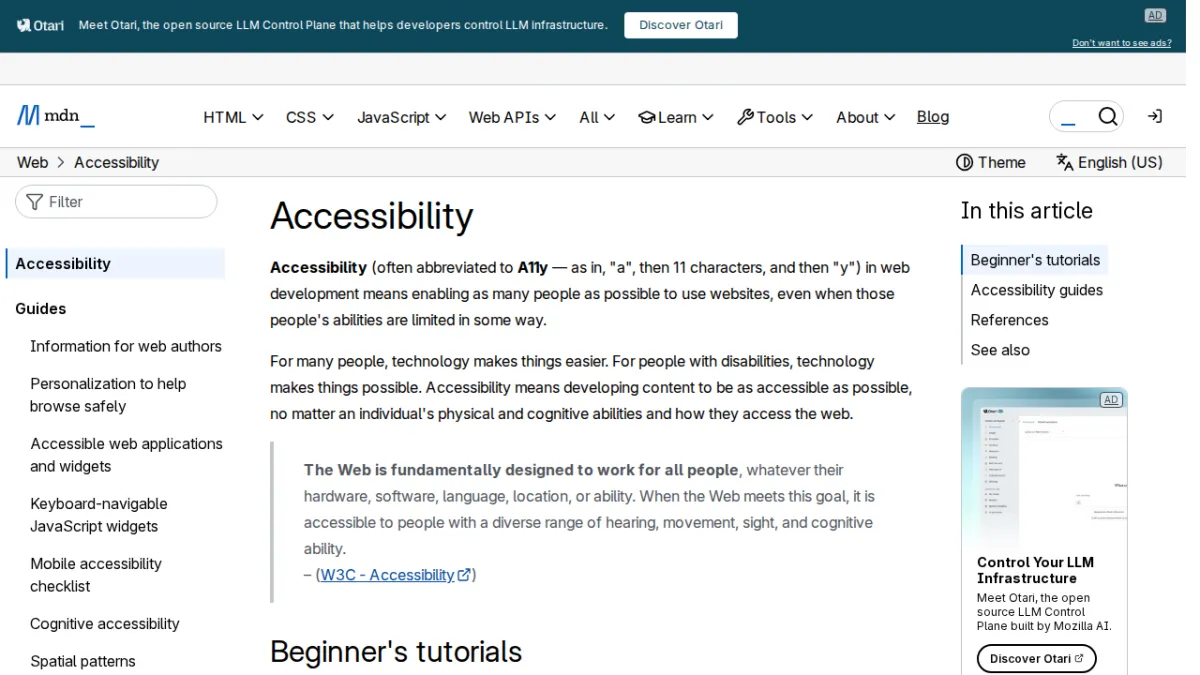Screen dimensions: 1200x675
Task: Select "Cognitive accessibility" in the sidebar
Action: (105, 624)
